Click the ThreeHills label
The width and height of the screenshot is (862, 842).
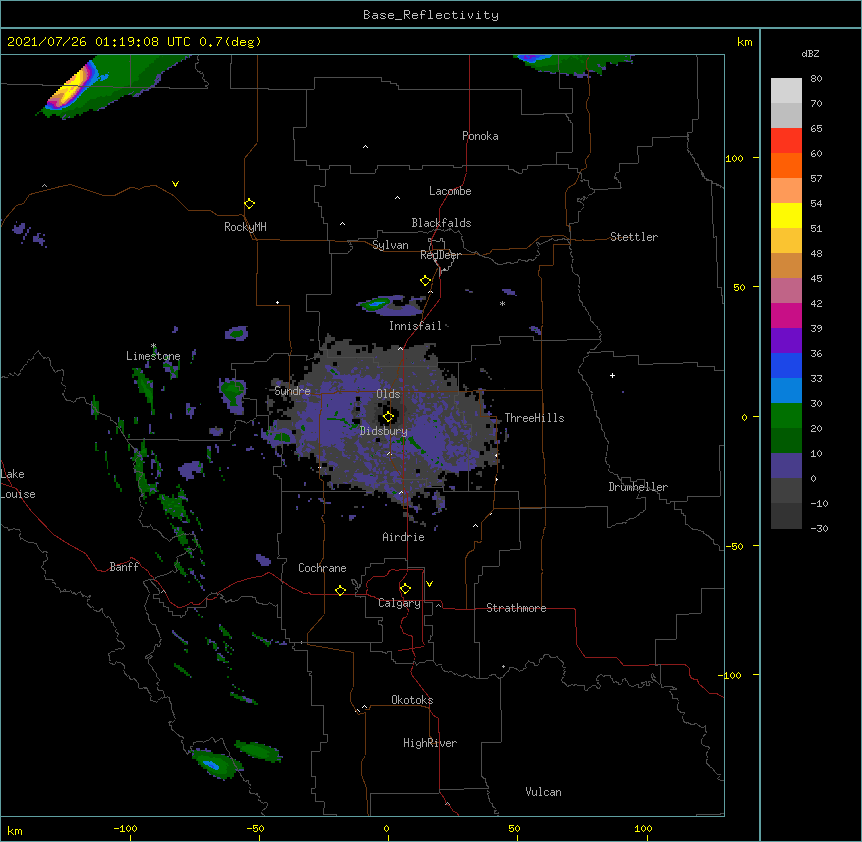click(534, 418)
